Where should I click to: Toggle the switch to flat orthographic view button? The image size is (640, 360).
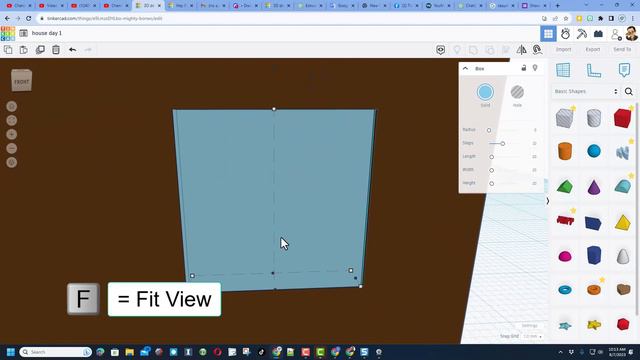tap(11, 162)
